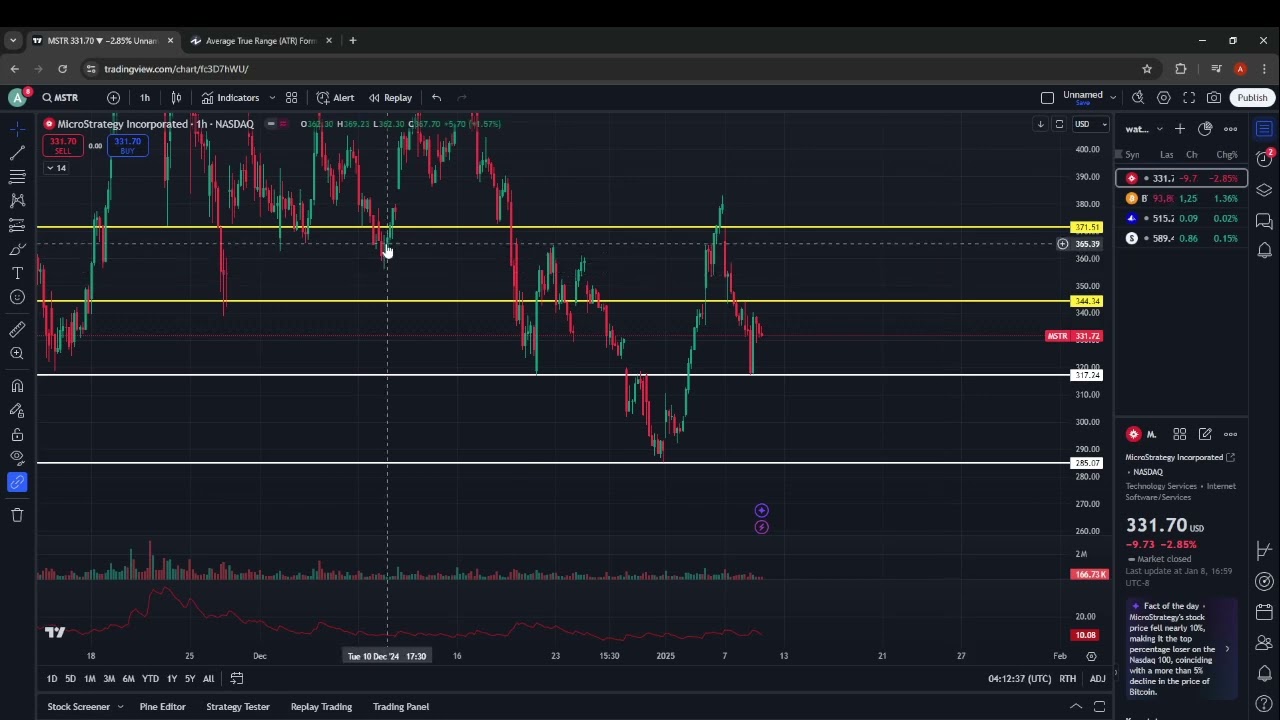The height and width of the screenshot is (720, 1280).
Task: Expand the Fact of the day card
Action: [1227, 649]
